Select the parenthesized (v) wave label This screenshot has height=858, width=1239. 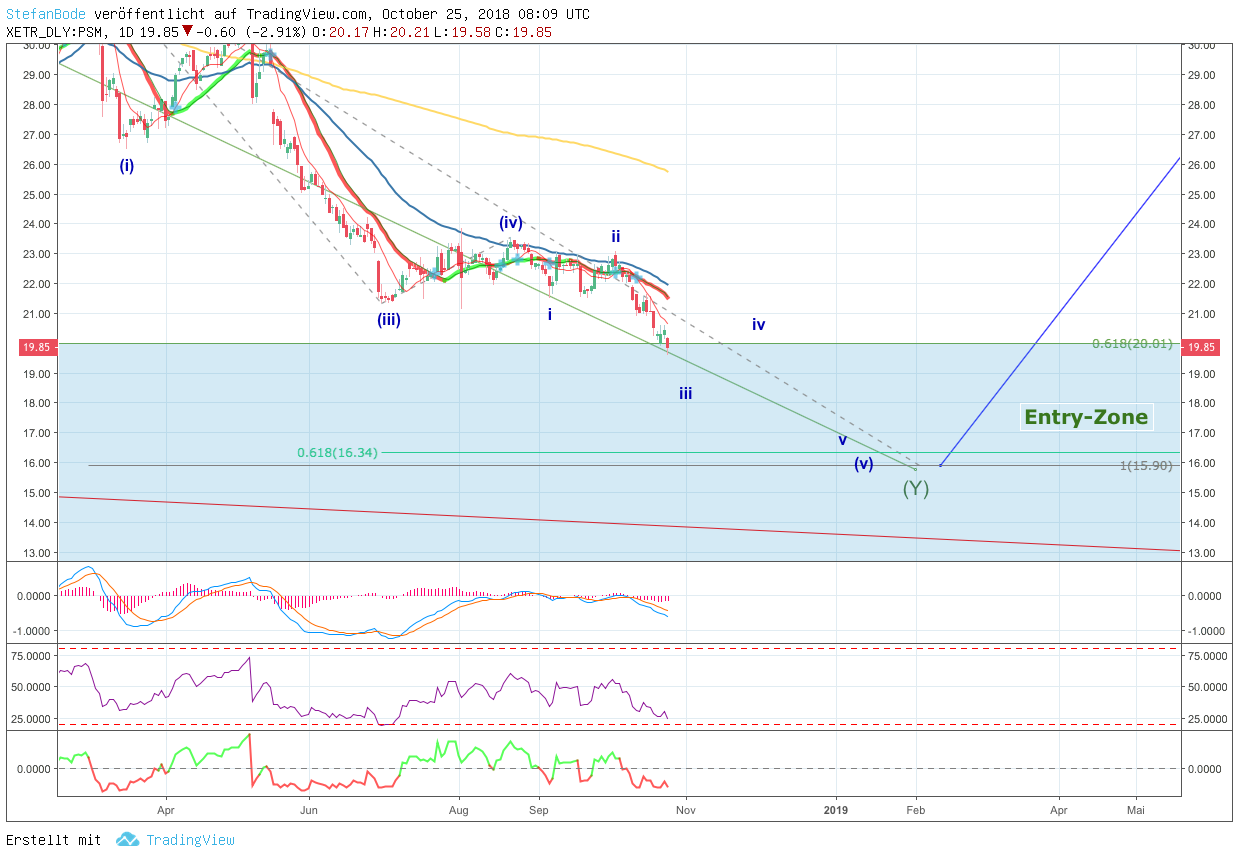pyautogui.click(x=864, y=464)
